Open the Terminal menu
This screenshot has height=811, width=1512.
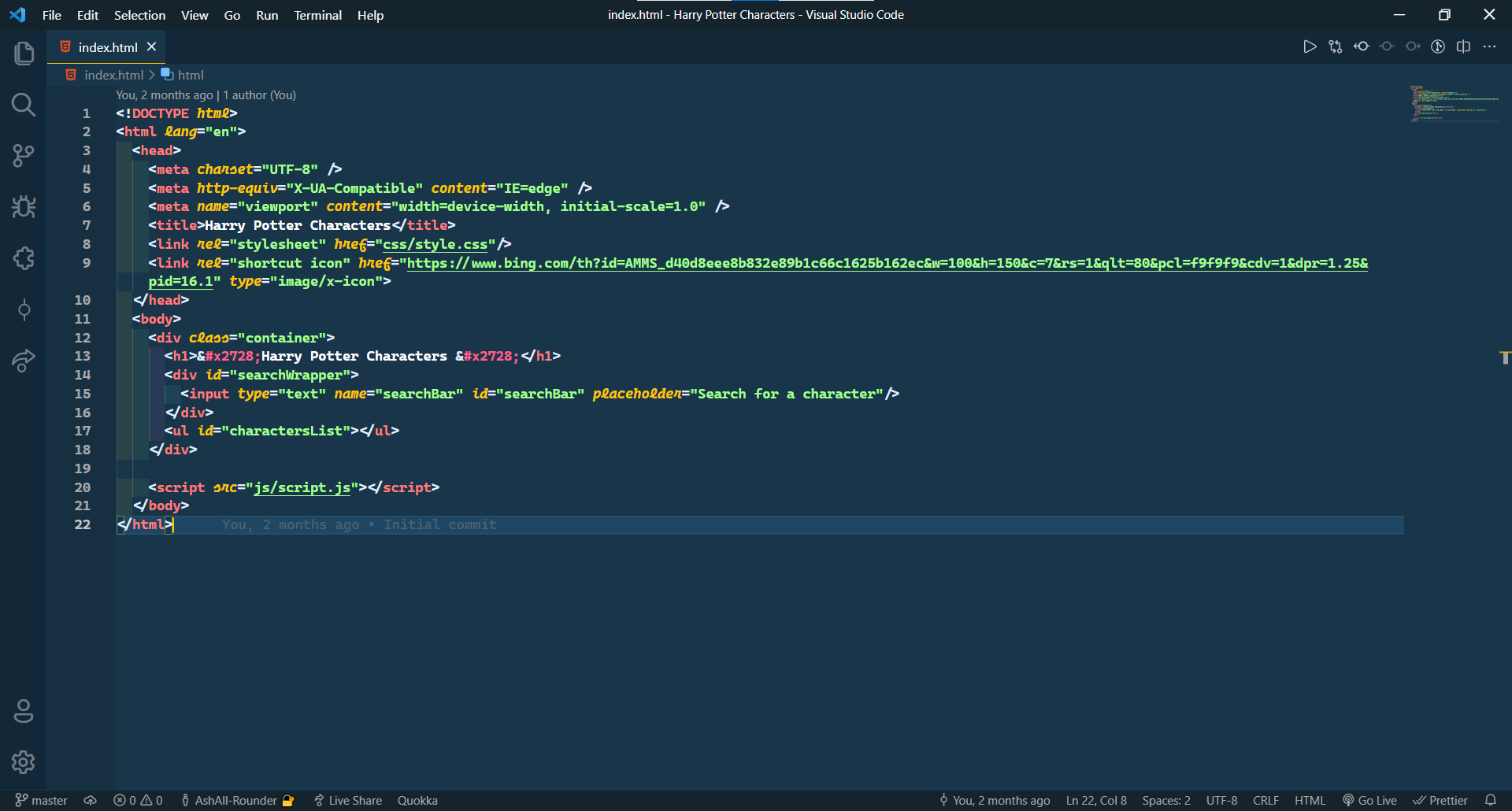318,15
